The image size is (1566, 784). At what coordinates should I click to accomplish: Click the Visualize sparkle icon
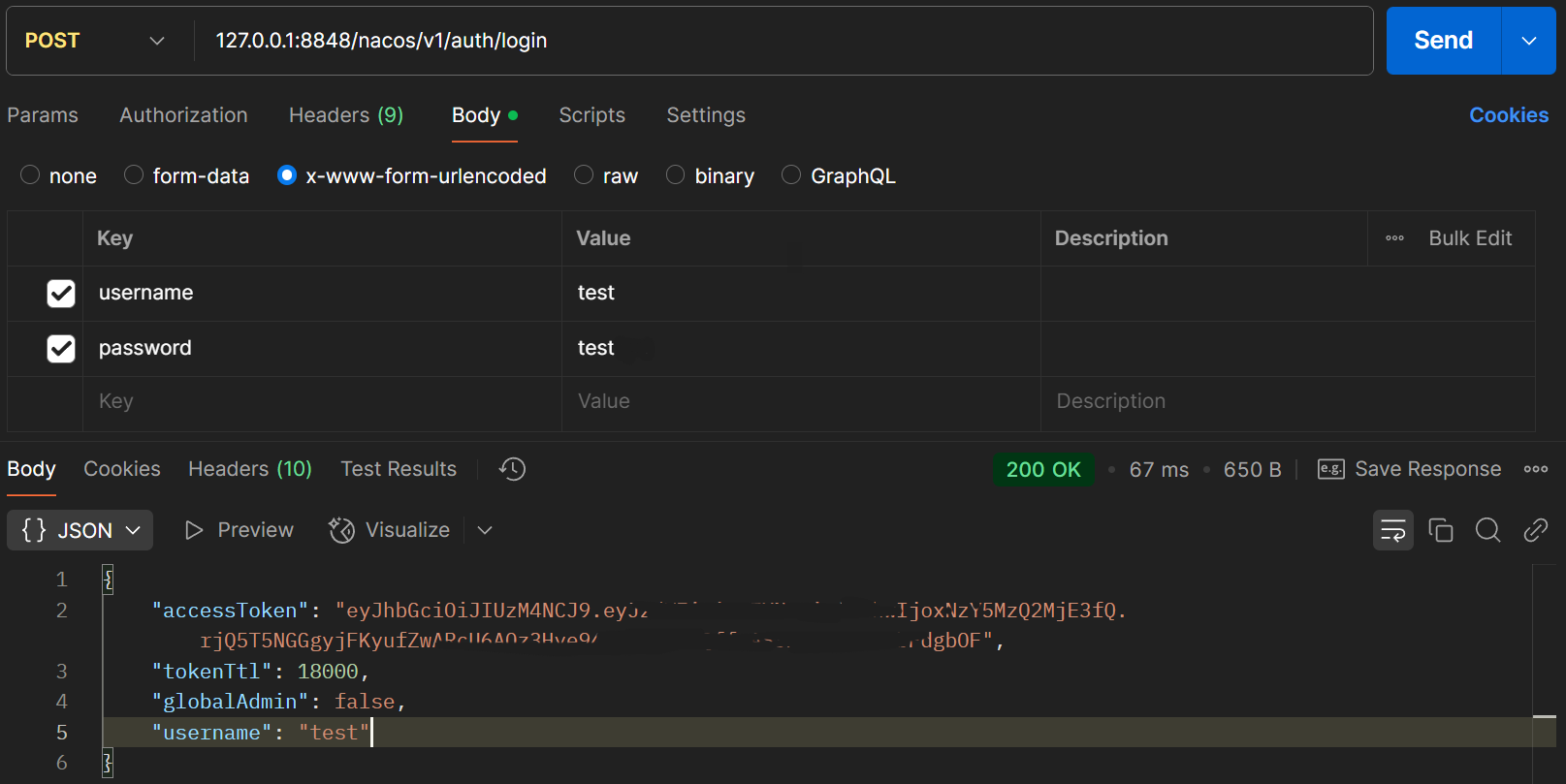341,530
